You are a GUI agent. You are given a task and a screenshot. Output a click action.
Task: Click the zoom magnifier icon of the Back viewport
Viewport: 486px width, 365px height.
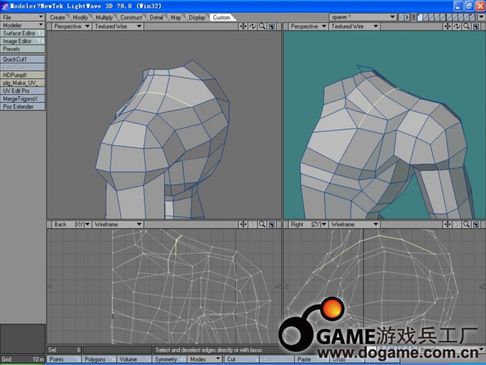262,224
